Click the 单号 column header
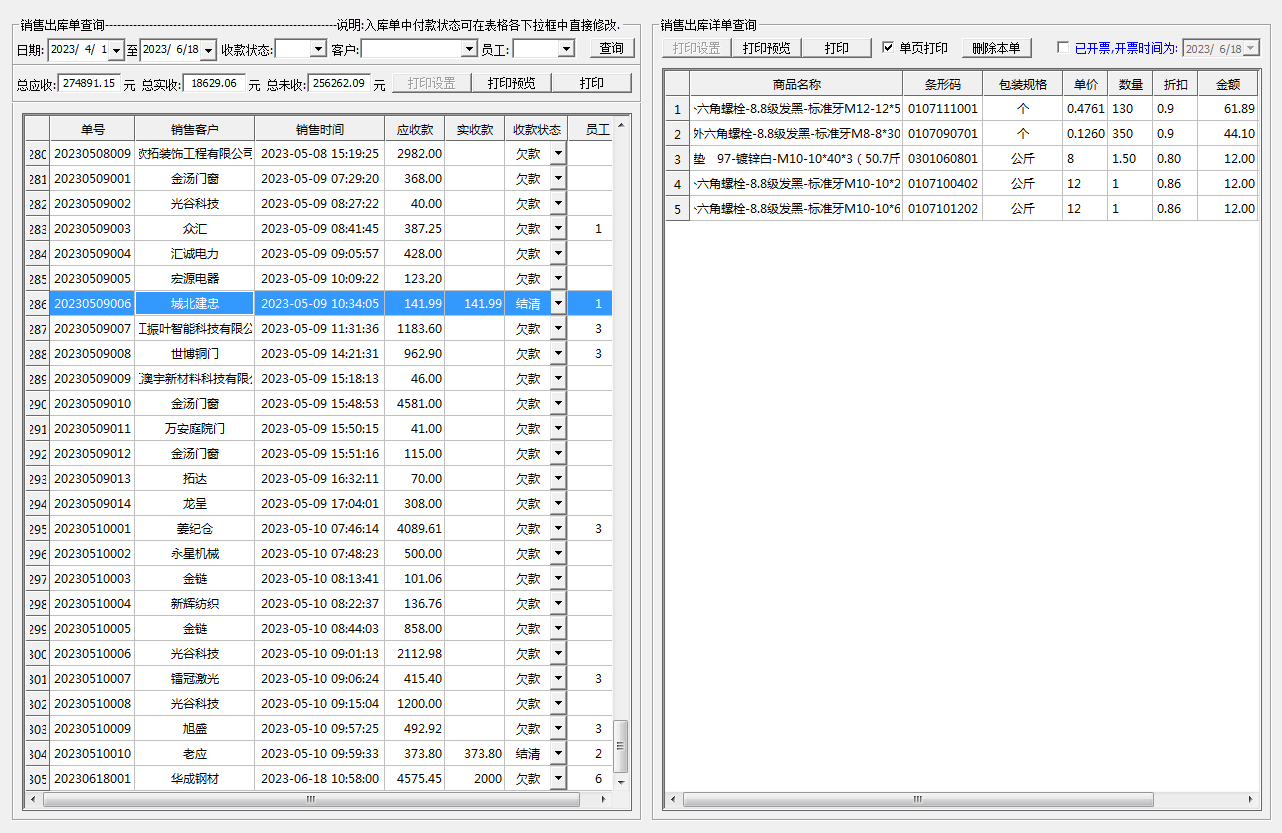This screenshot has width=1282, height=833. [92, 128]
